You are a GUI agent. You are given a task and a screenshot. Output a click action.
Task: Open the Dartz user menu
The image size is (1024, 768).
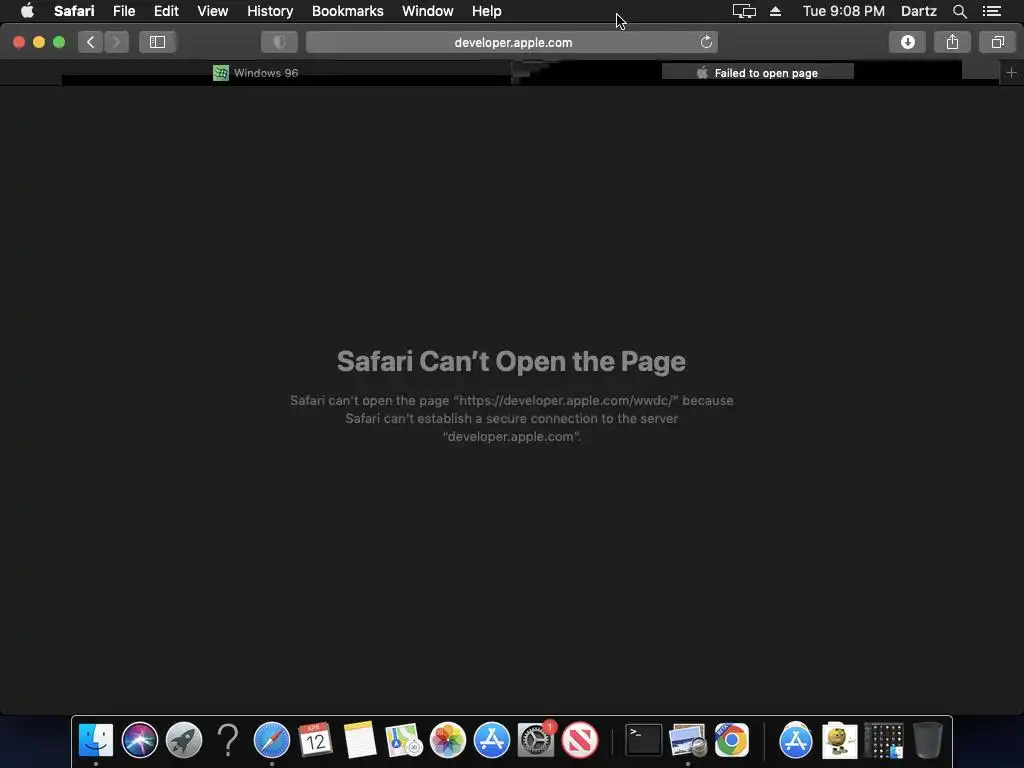pos(918,11)
